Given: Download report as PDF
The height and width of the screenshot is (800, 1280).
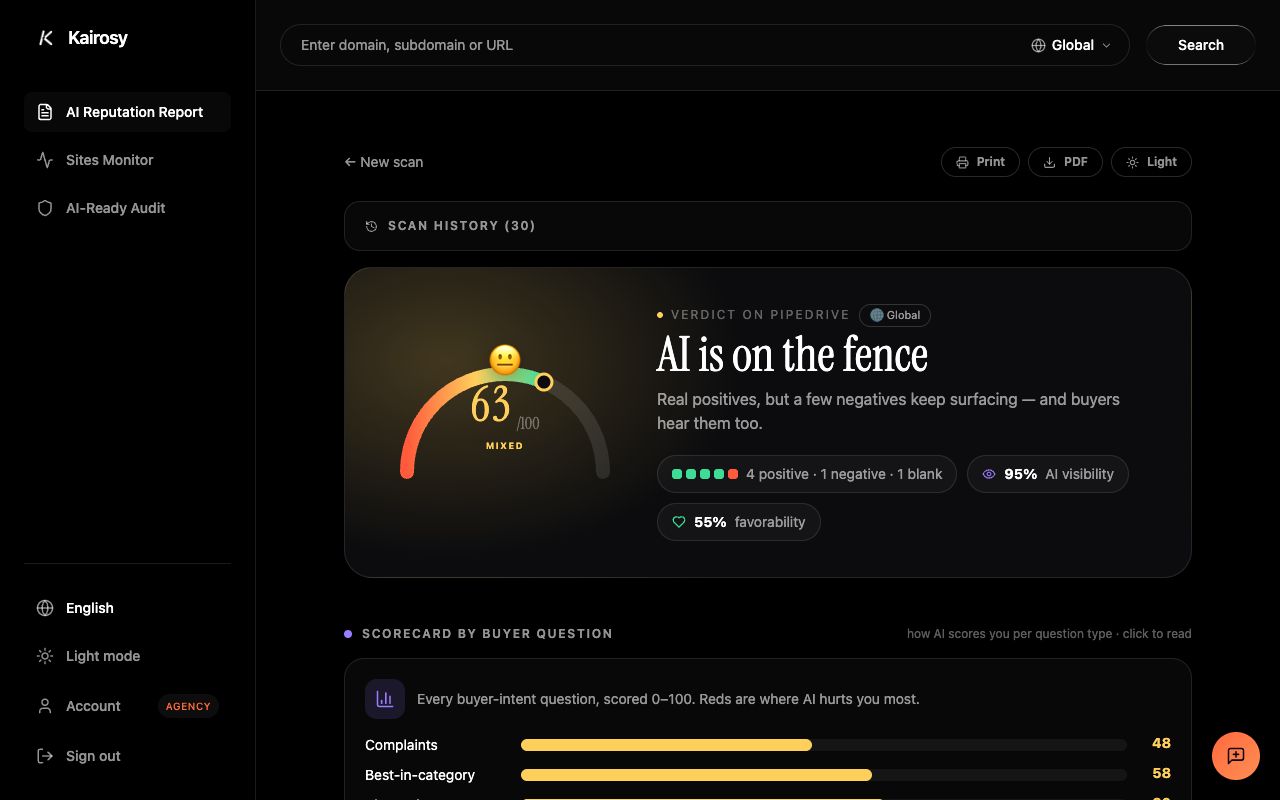Looking at the screenshot, I should click(1065, 162).
